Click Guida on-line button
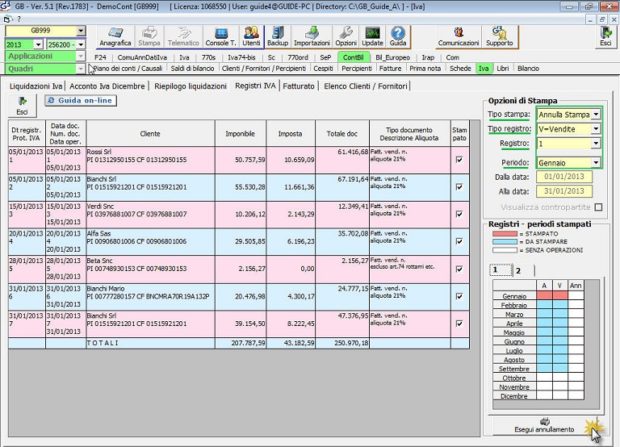The height and width of the screenshot is (447, 620). pos(81,100)
